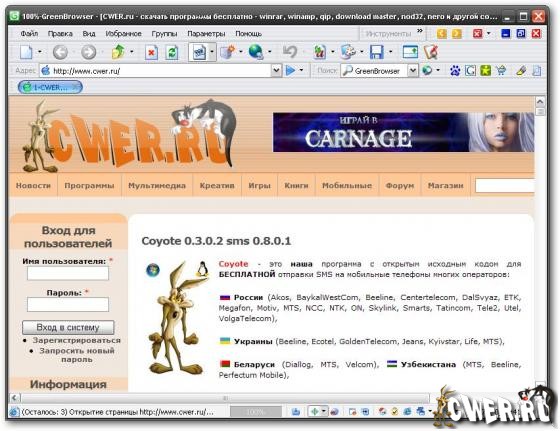Viewport: 560px width, 431px height.
Task: Go back with the Back arrow button
Action: [60, 52]
